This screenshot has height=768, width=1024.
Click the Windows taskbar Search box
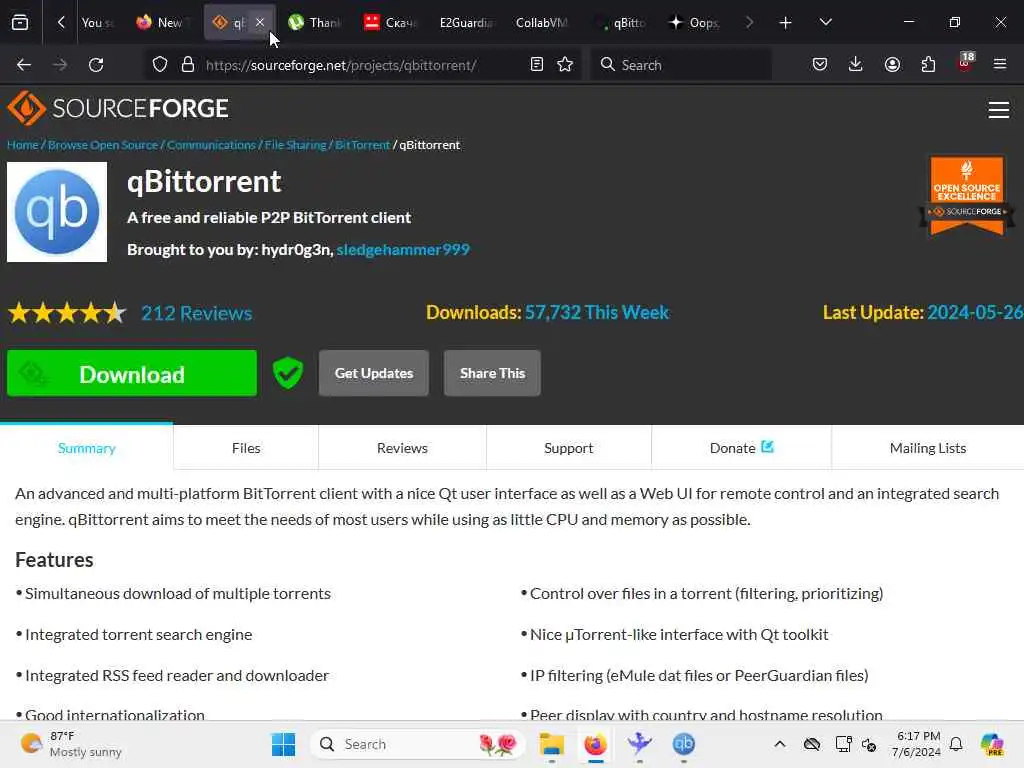coord(418,744)
